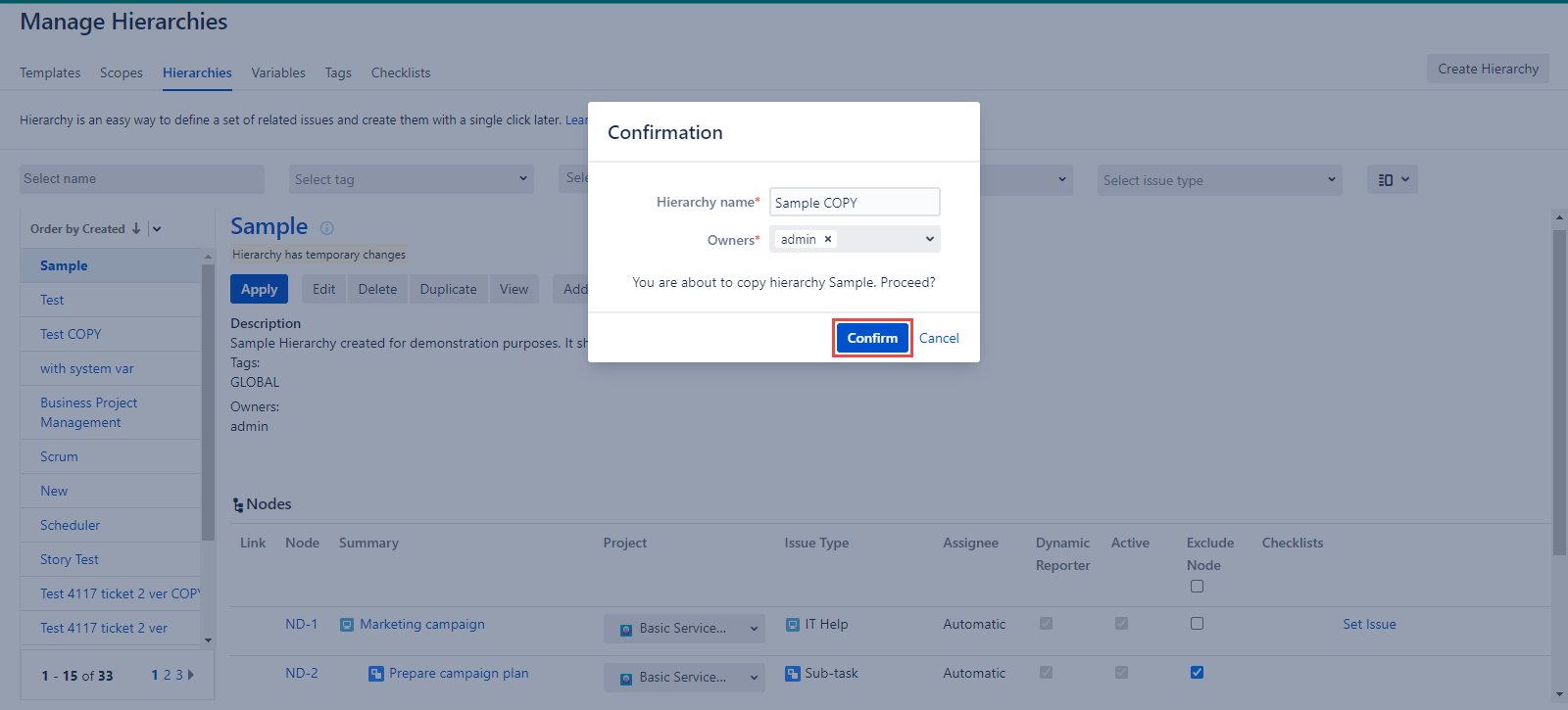Click the info icon next to Sample title
This screenshot has width=1568, height=710.
click(327, 228)
